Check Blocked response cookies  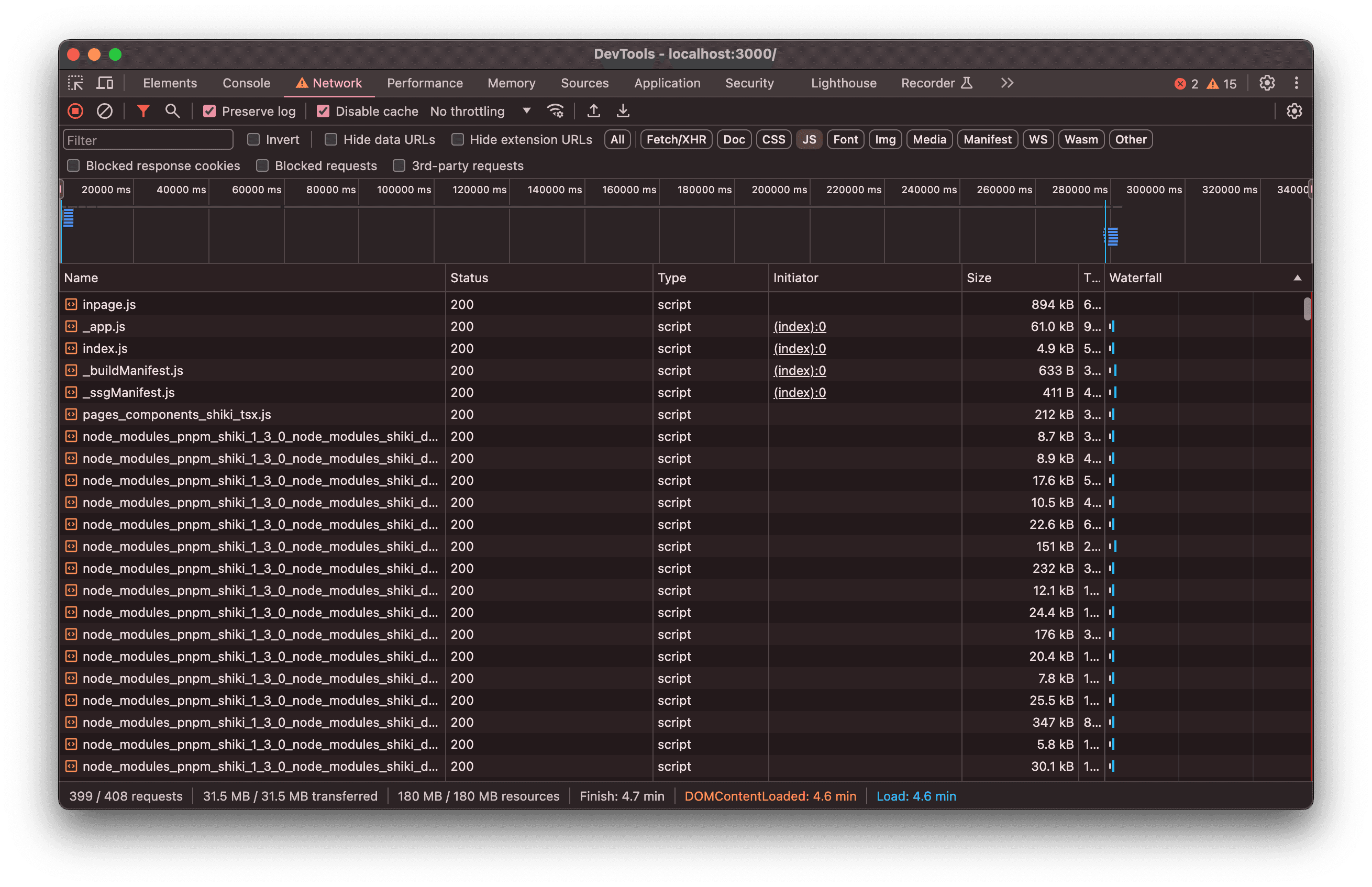(x=73, y=166)
